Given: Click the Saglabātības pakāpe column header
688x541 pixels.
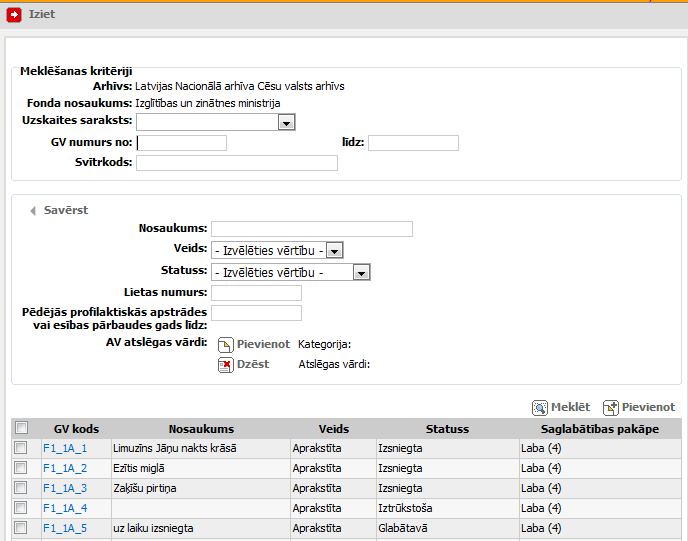Looking at the screenshot, I should click(x=599, y=429).
